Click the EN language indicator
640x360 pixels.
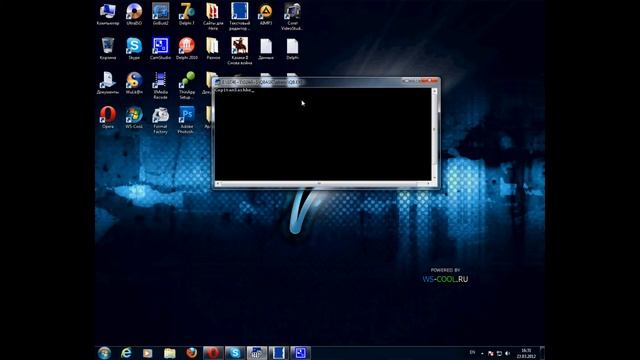[x=472, y=353]
